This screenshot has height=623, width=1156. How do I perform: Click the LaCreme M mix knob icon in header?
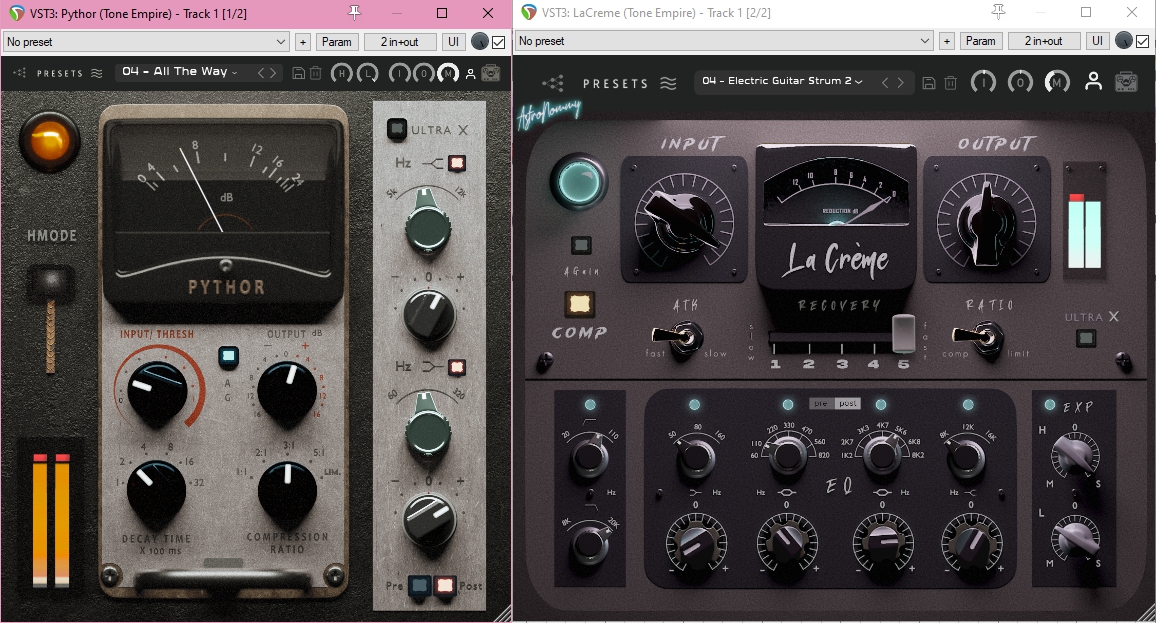click(1057, 82)
